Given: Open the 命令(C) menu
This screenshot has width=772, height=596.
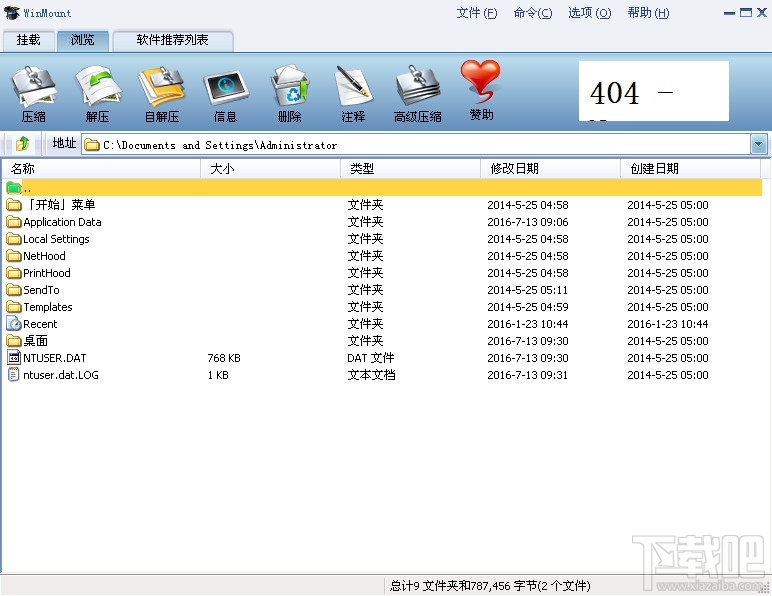Looking at the screenshot, I should click(533, 13).
